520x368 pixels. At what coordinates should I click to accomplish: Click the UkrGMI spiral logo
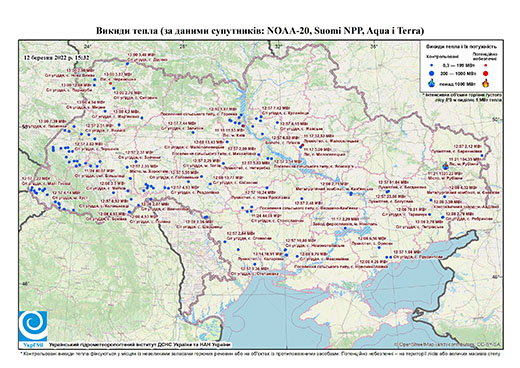pyautogui.click(x=33, y=327)
